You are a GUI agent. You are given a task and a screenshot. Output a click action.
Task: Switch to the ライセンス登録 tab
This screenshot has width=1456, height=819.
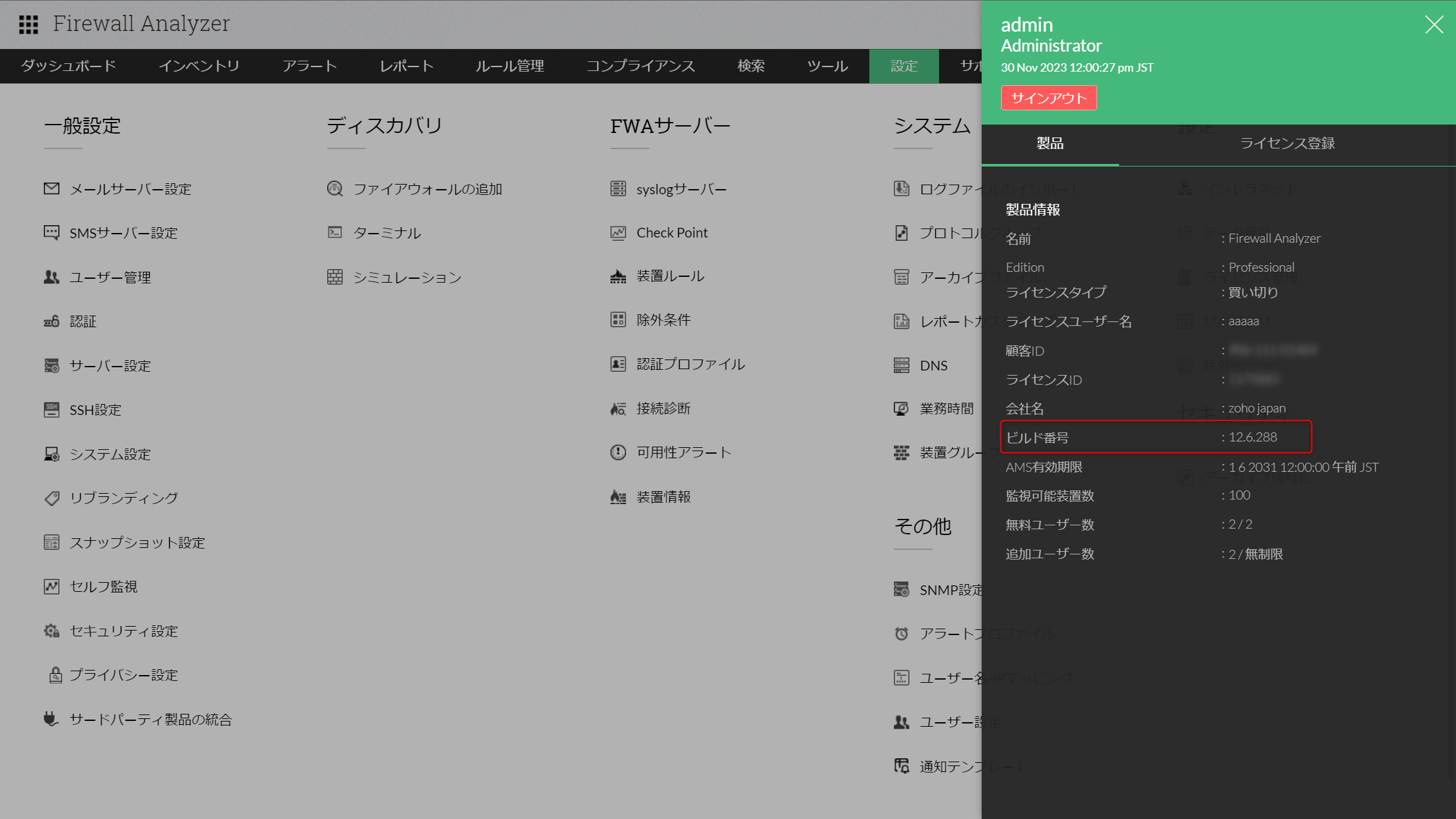(1287, 143)
